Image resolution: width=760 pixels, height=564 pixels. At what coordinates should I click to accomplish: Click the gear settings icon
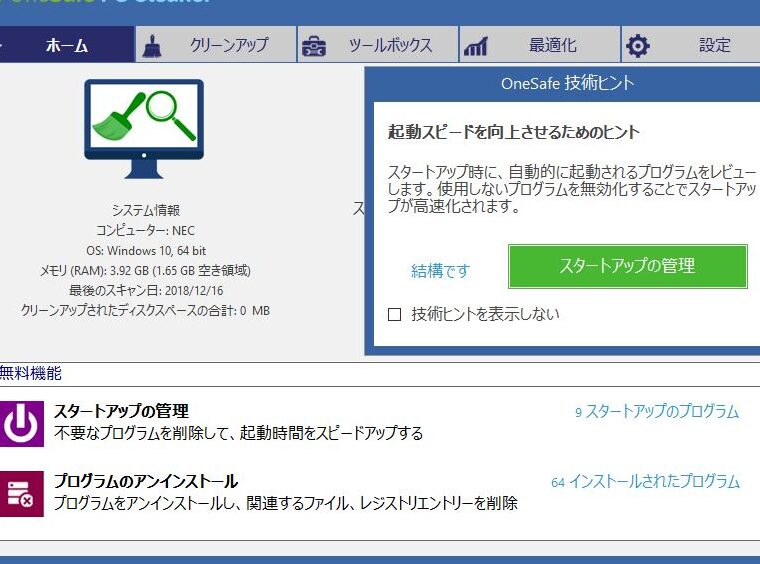637,45
